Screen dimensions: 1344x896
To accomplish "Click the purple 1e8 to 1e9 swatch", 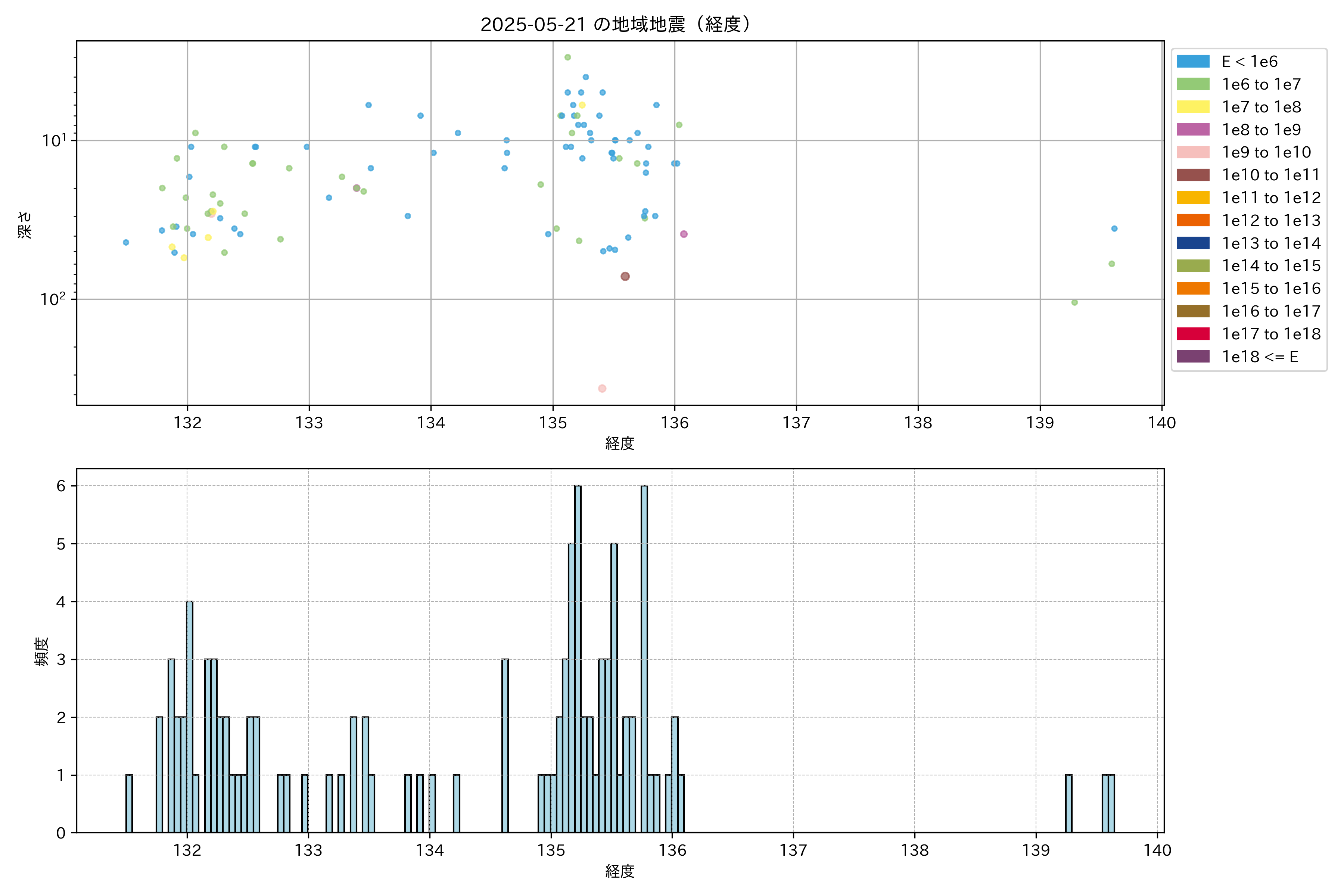I will [1192, 130].
